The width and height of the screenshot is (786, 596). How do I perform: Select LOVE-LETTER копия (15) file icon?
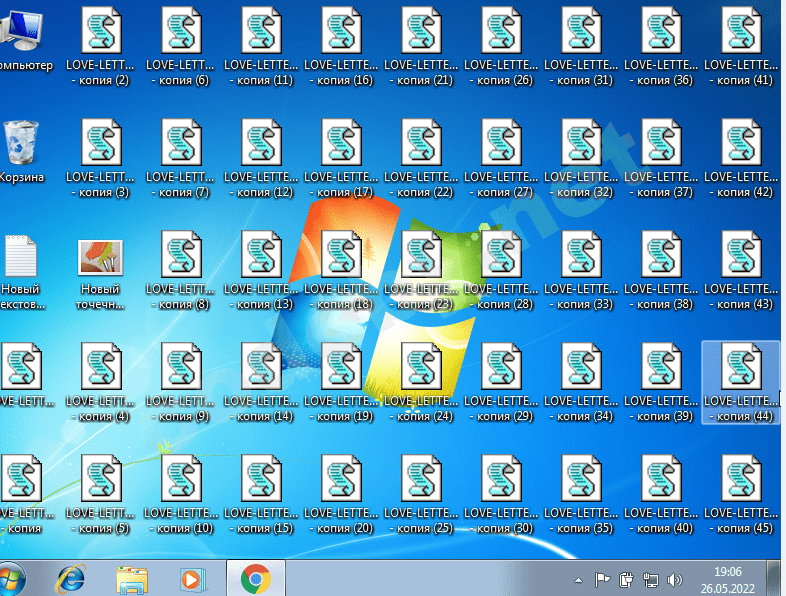(x=261, y=479)
